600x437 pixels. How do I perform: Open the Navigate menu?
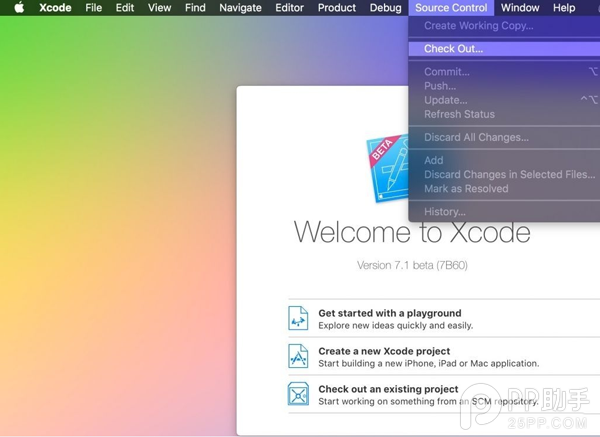pos(240,8)
